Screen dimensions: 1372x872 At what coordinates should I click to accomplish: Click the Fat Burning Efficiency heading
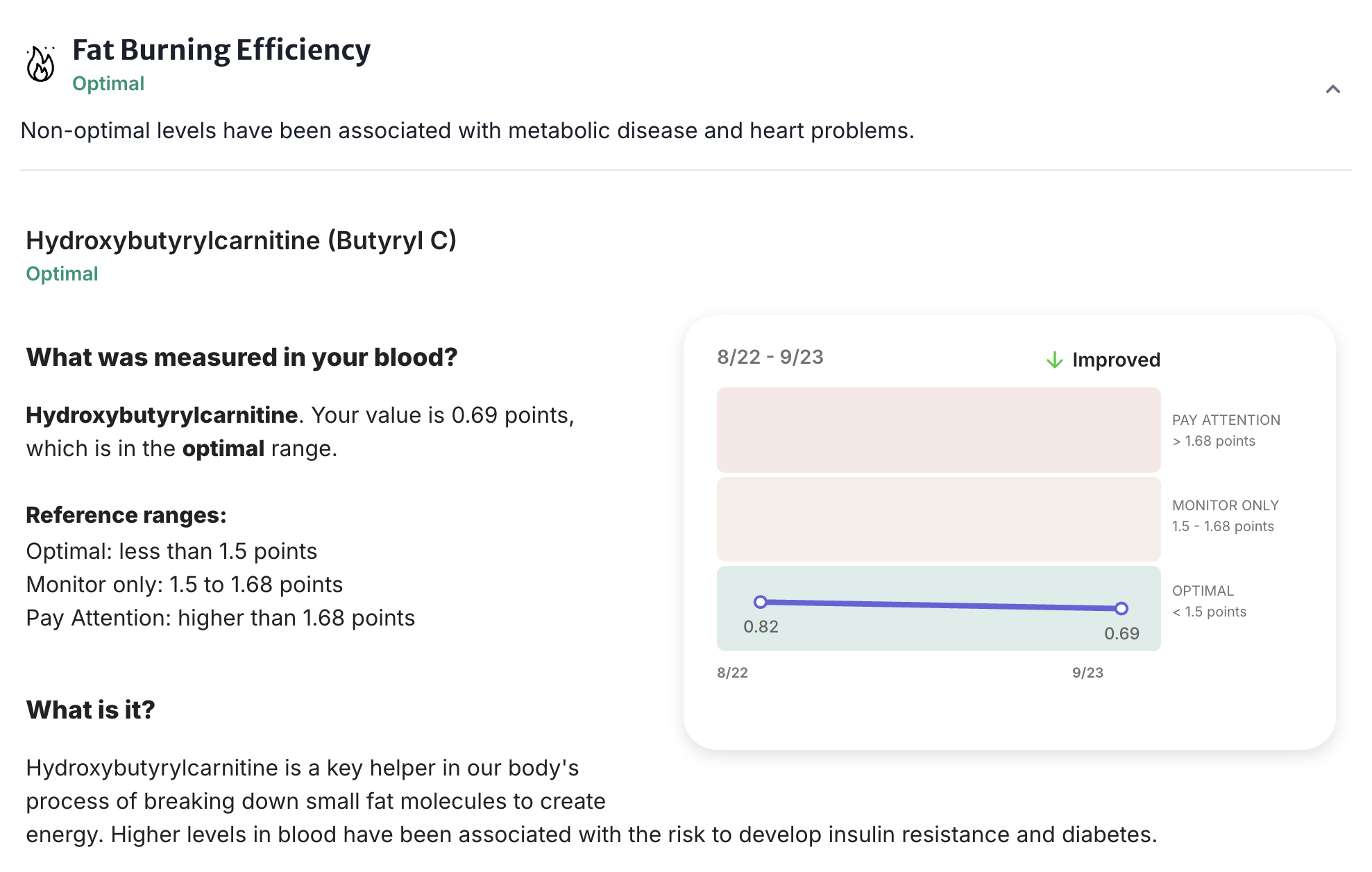221,50
